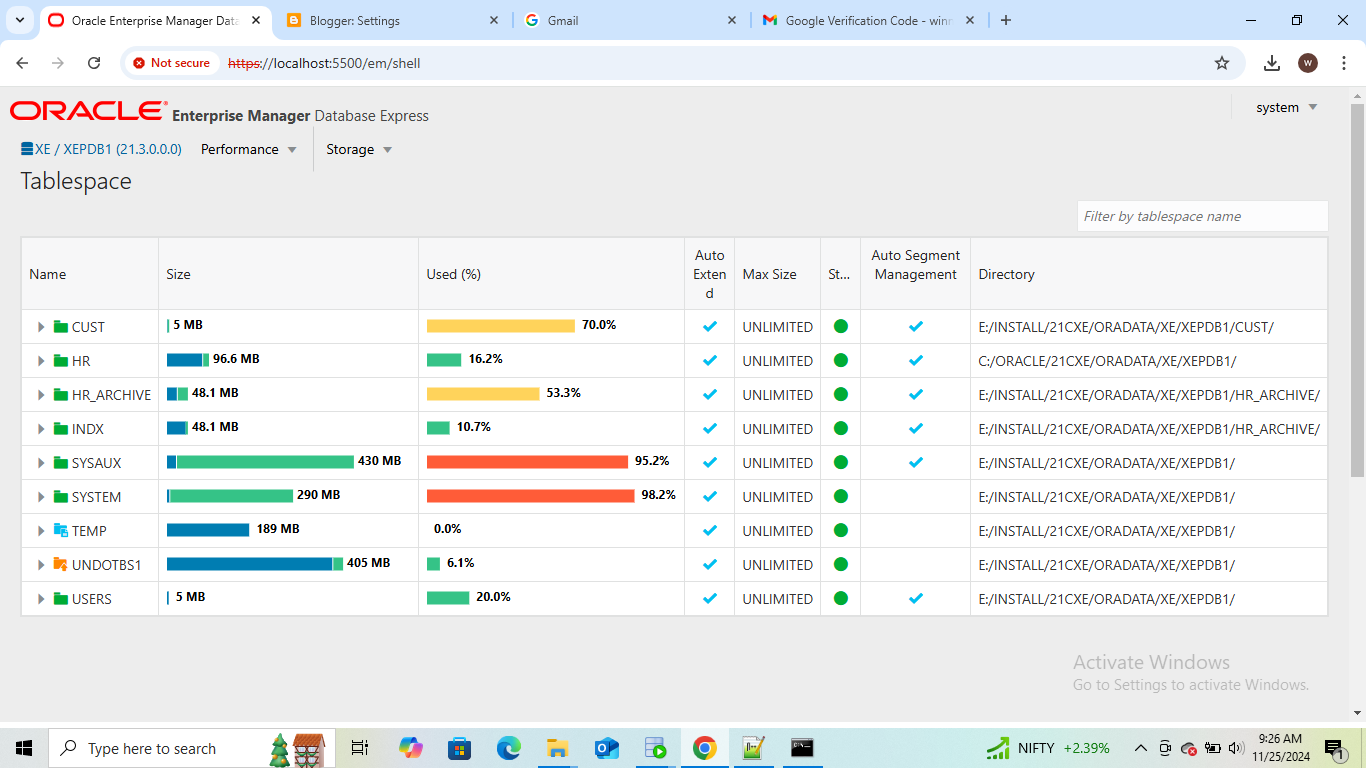
Task: Open File Explorer from the taskbar
Action: [558, 748]
